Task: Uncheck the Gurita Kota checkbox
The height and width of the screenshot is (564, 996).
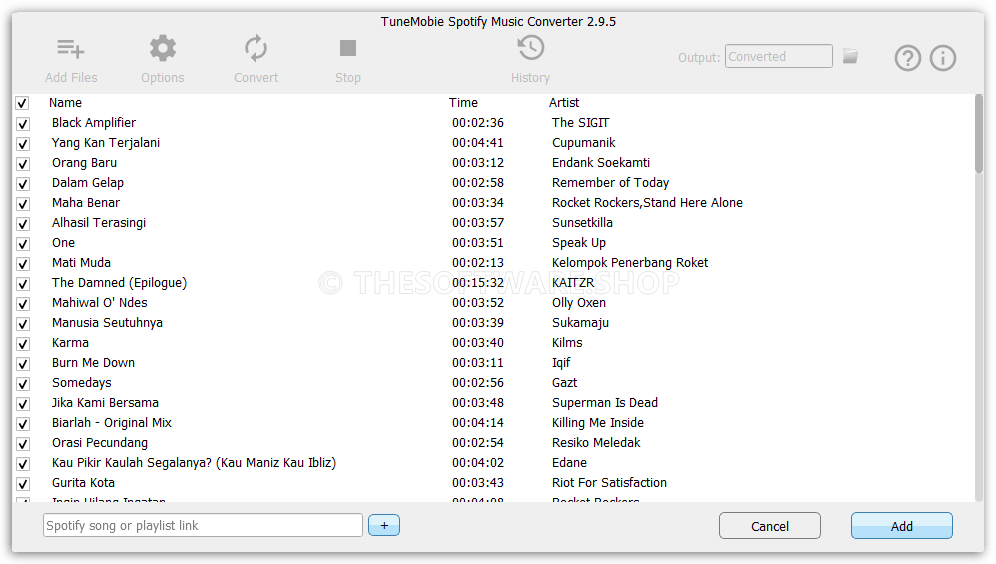Action: 23,484
